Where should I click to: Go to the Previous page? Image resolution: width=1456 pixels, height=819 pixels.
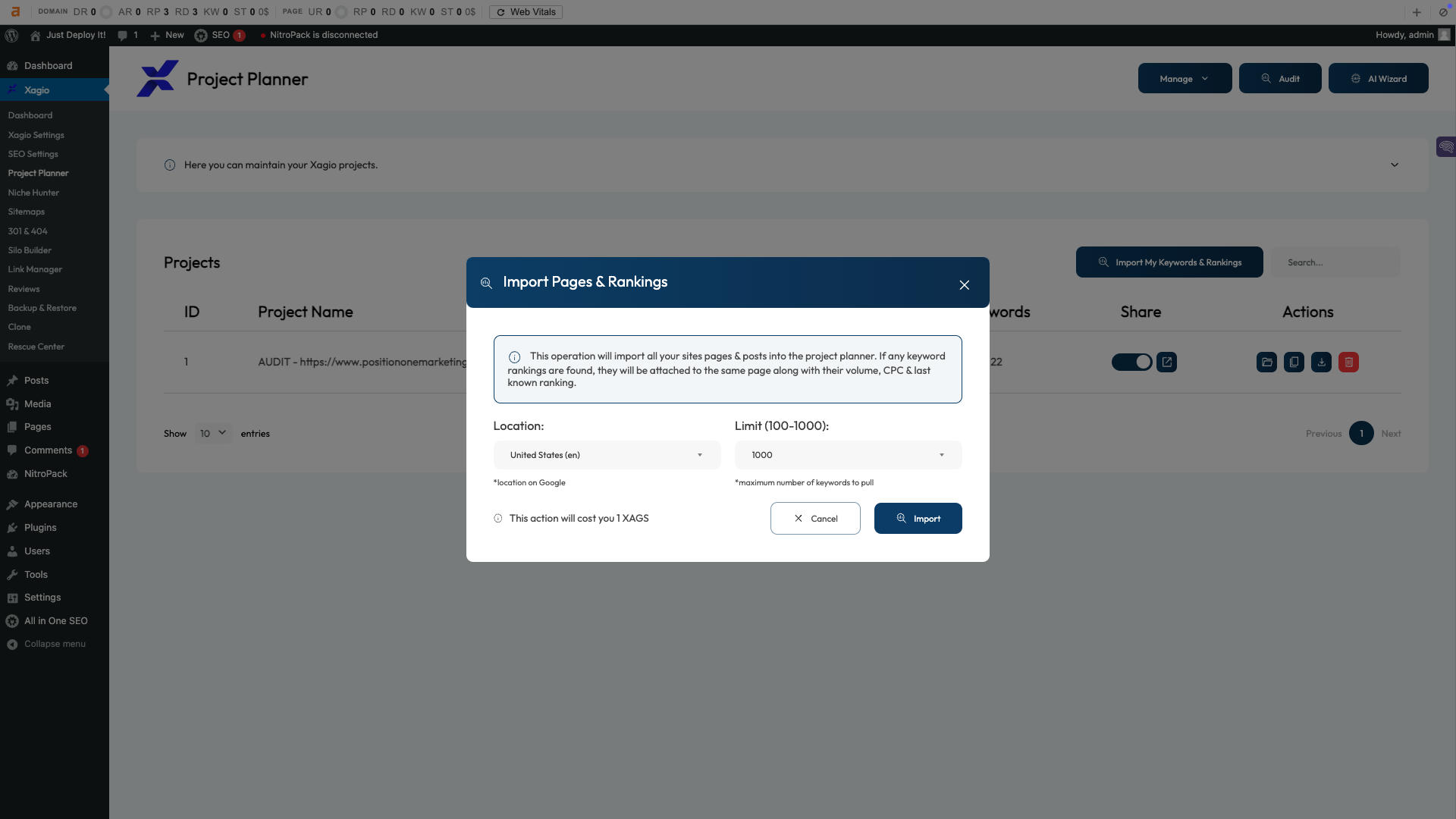(1323, 434)
